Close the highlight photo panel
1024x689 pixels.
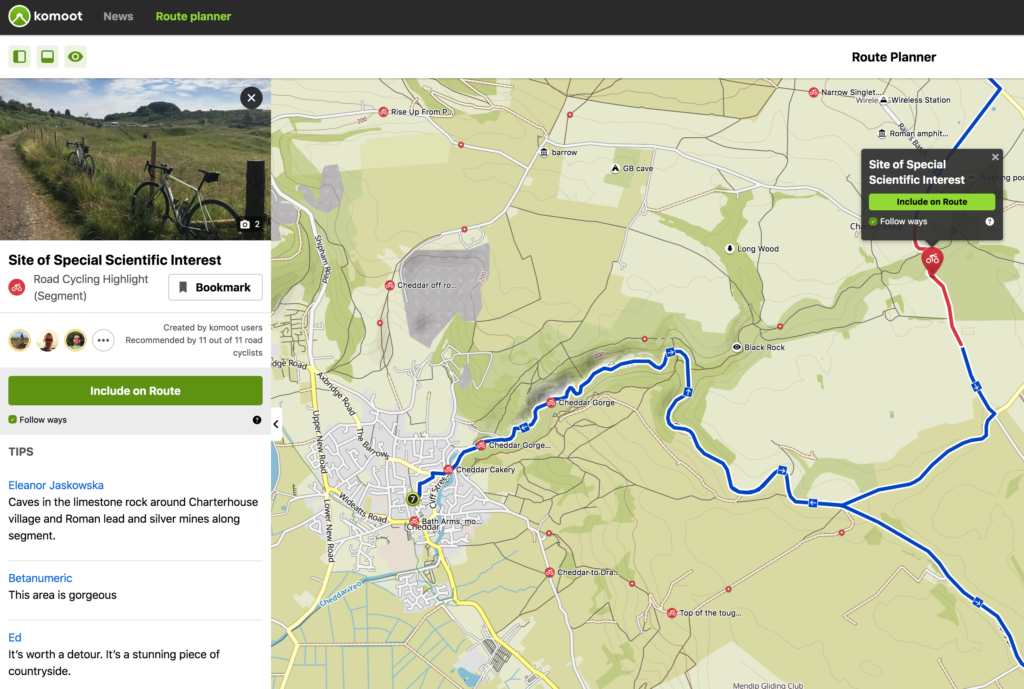[251, 98]
